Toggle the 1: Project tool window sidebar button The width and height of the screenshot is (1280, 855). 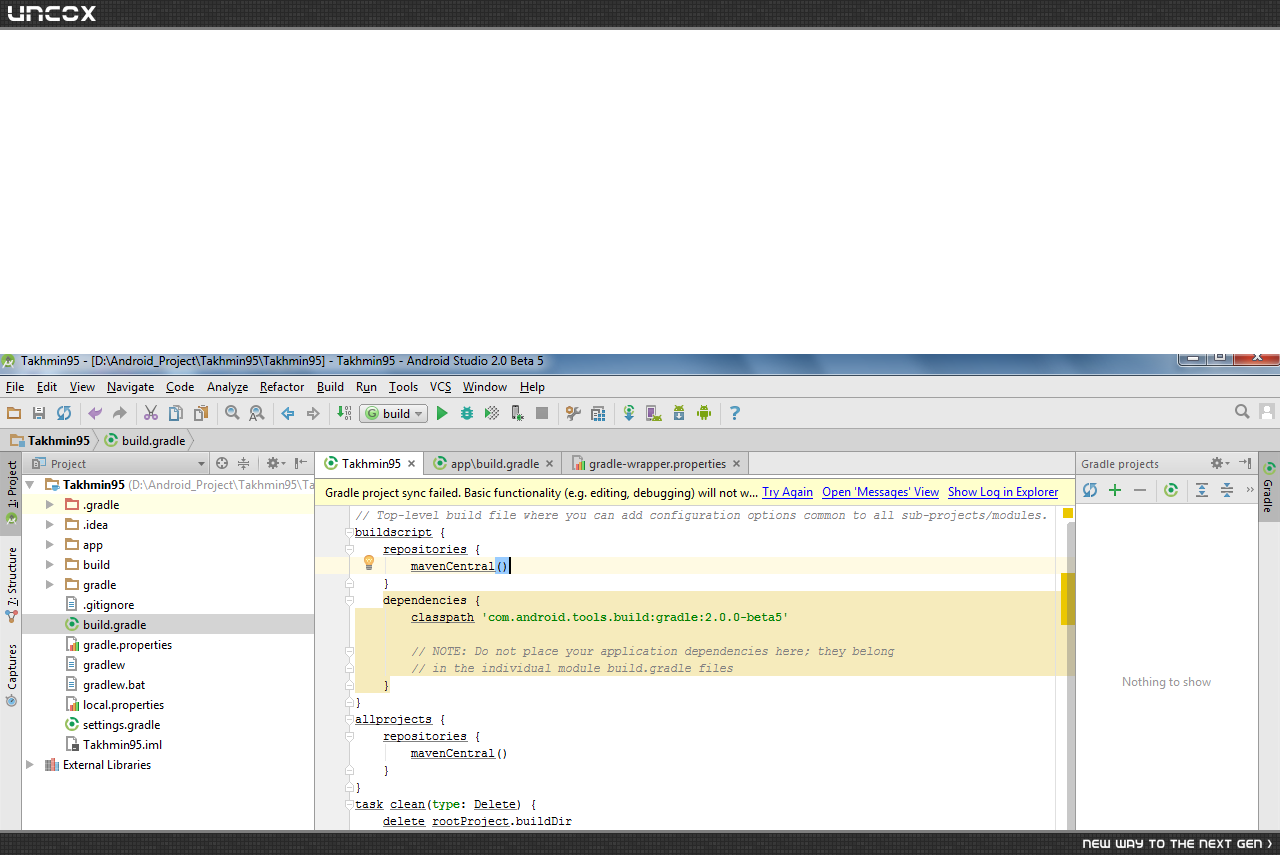click(x=11, y=492)
